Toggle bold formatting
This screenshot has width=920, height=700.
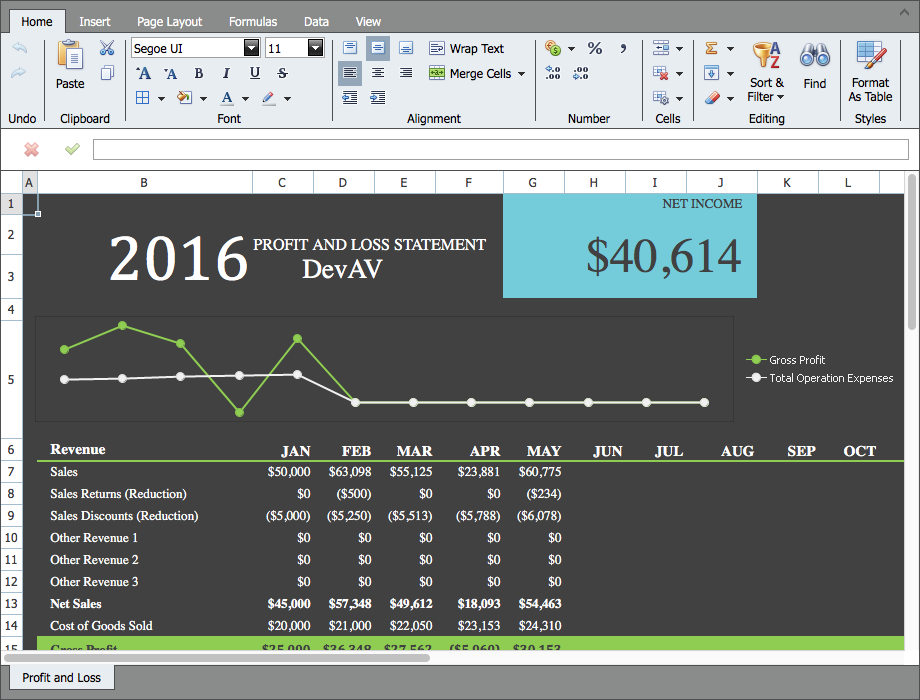199,73
